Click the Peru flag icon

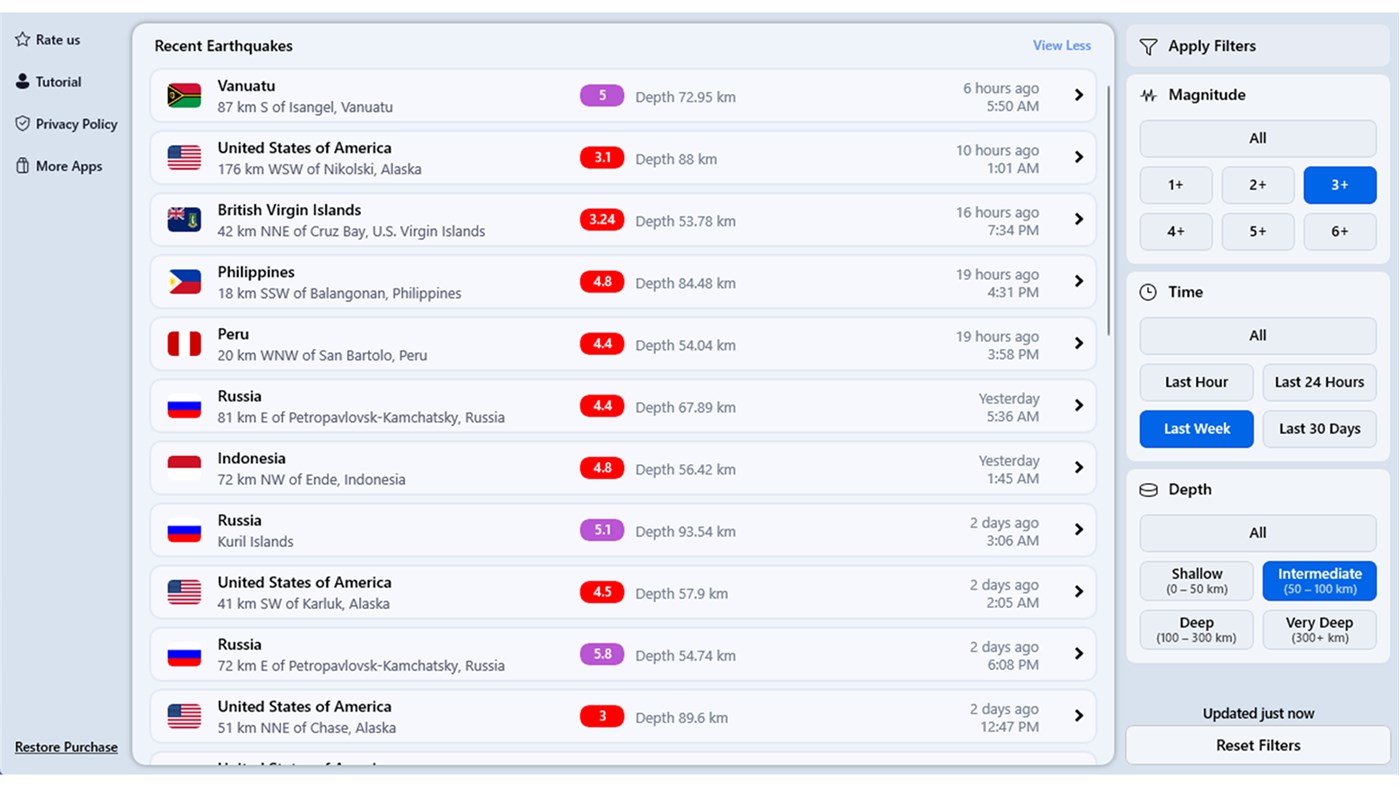tap(184, 344)
